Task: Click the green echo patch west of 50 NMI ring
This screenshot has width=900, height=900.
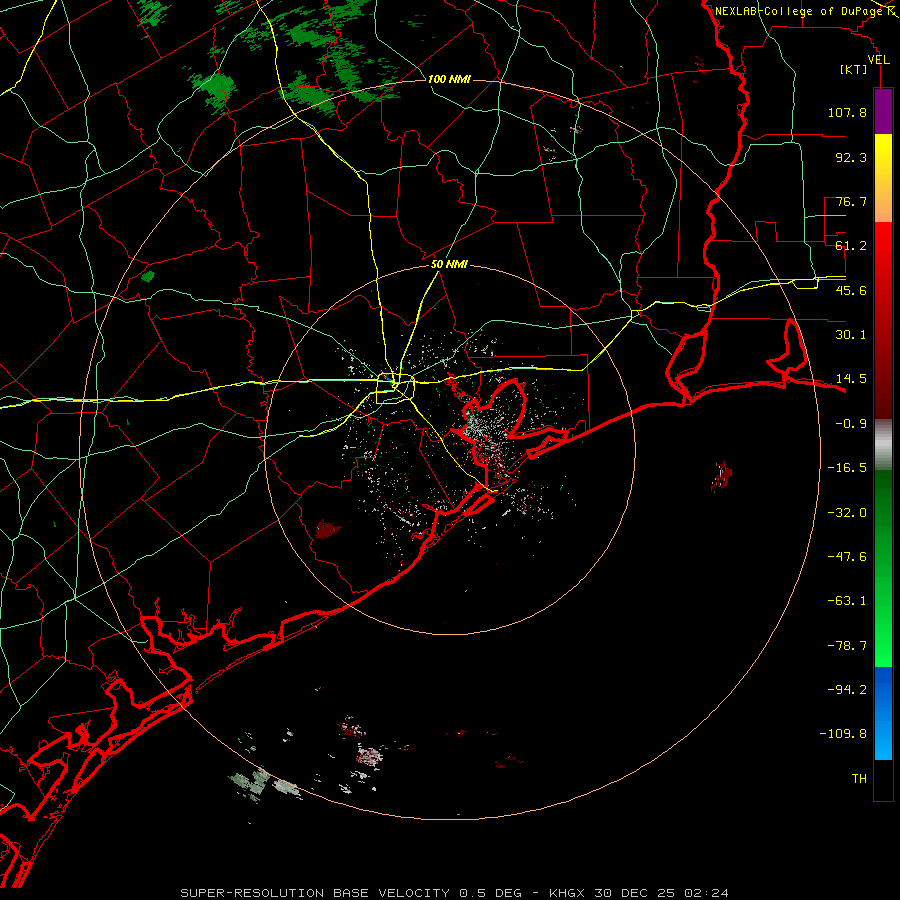Action: pos(148,277)
